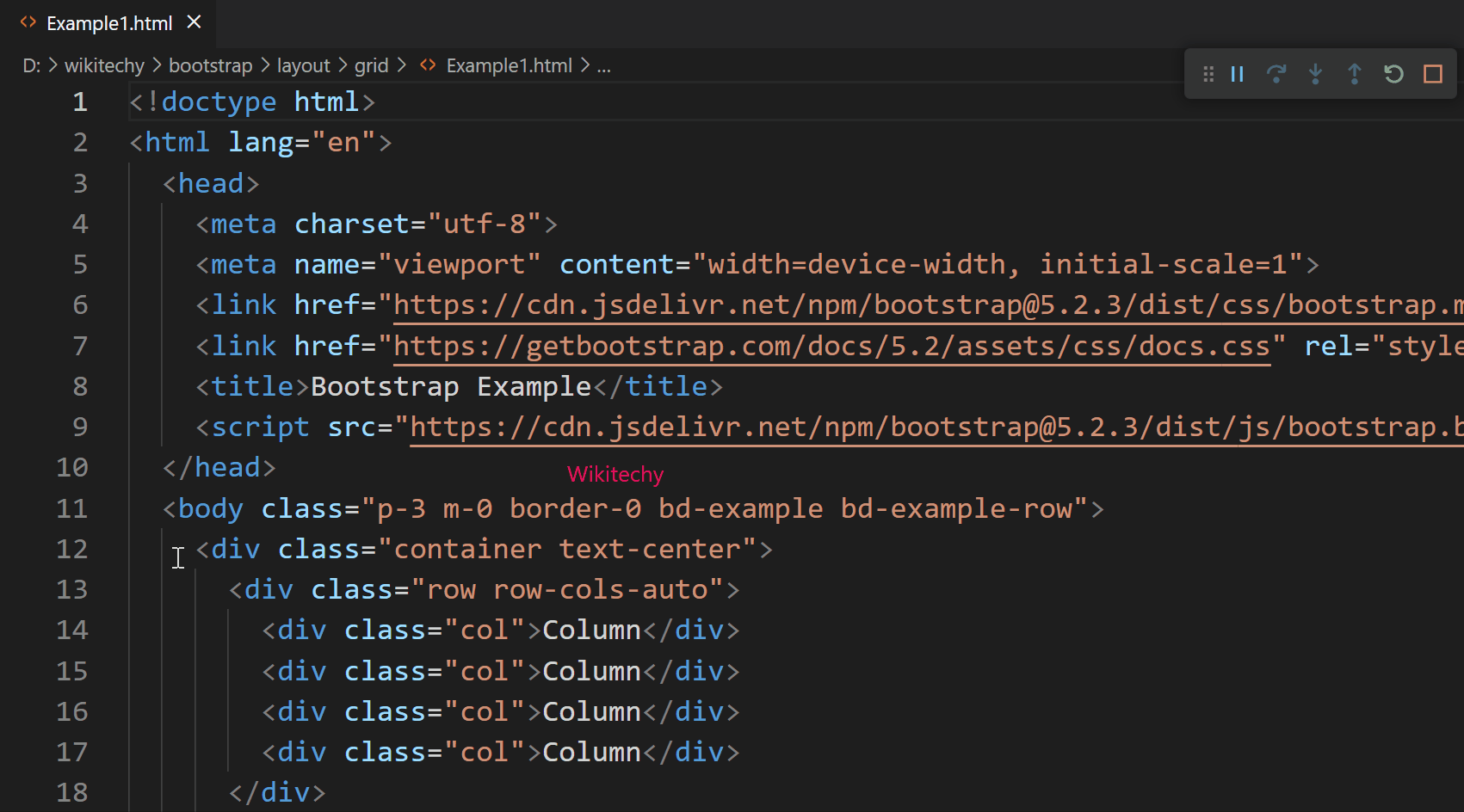Click line number 2 in the gutter
The width and height of the screenshot is (1464, 812).
[x=80, y=143]
